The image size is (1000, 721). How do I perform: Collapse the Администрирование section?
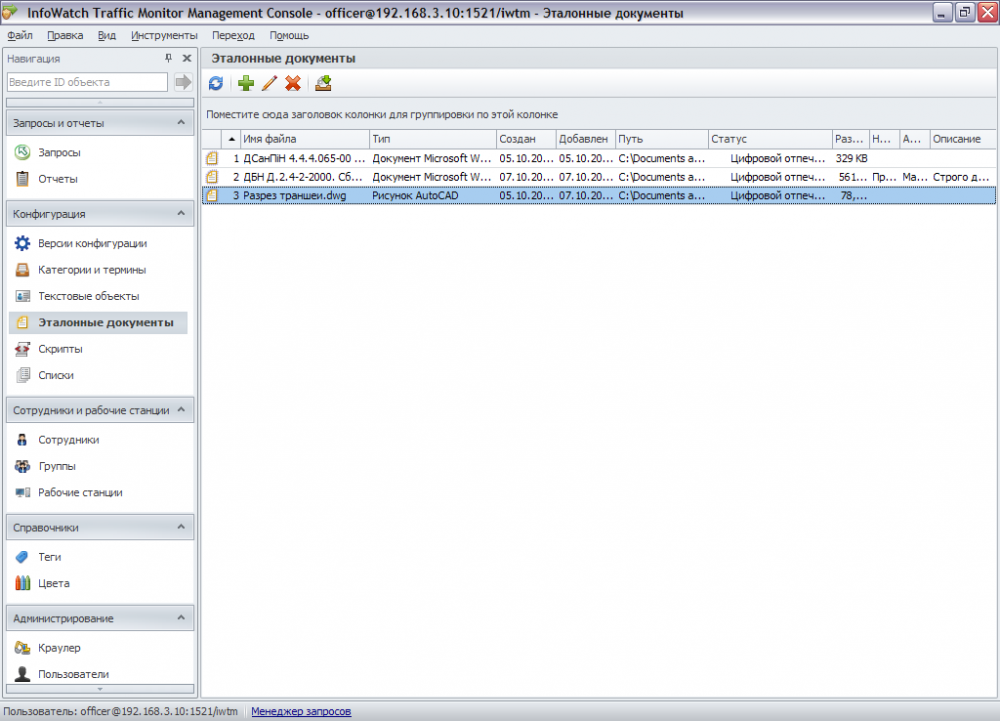(181, 618)
